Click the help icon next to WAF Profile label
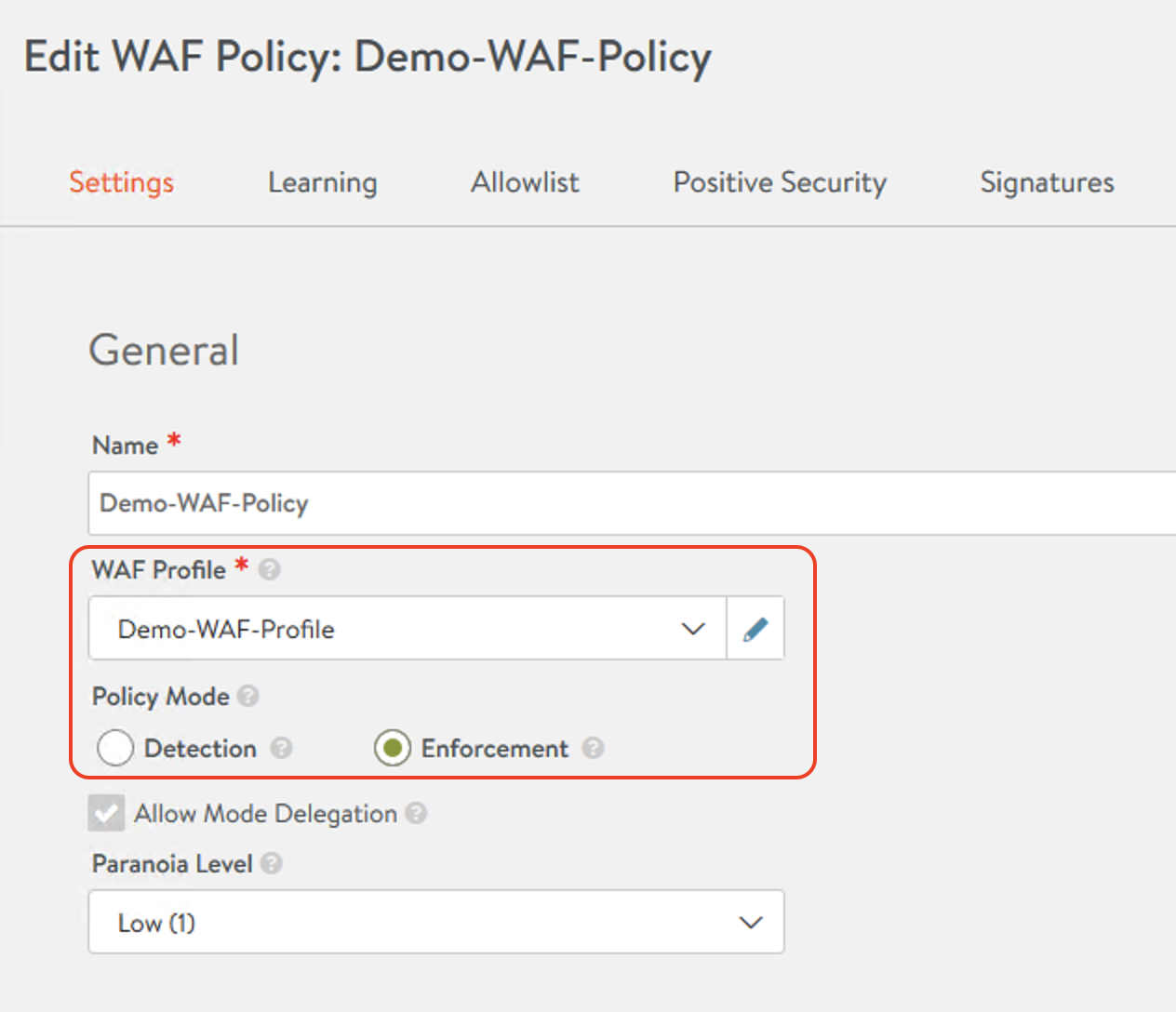Viewport: 1176px width, 1012px height. click(270, 569)
